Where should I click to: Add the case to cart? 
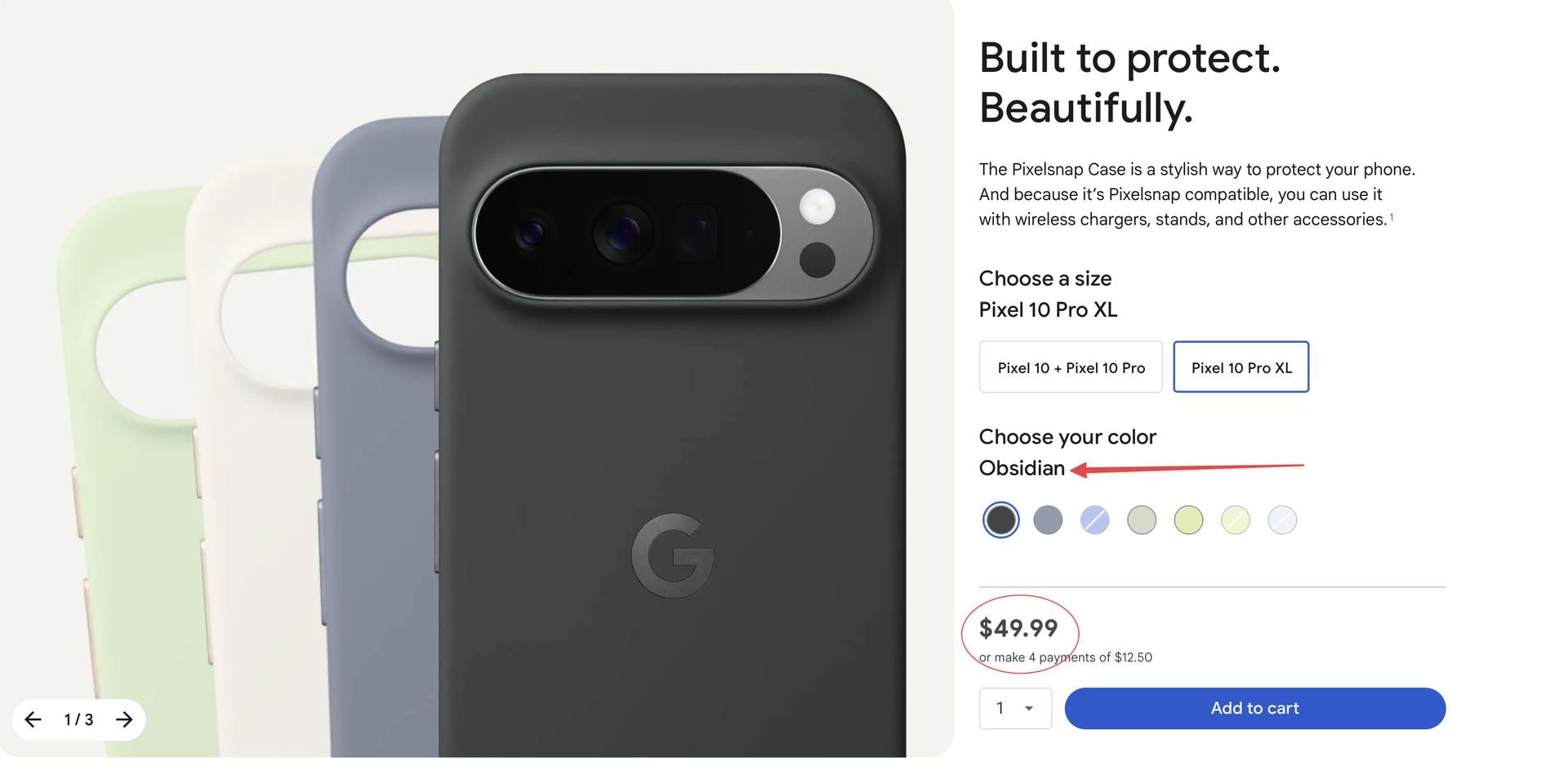[1254, 709]
